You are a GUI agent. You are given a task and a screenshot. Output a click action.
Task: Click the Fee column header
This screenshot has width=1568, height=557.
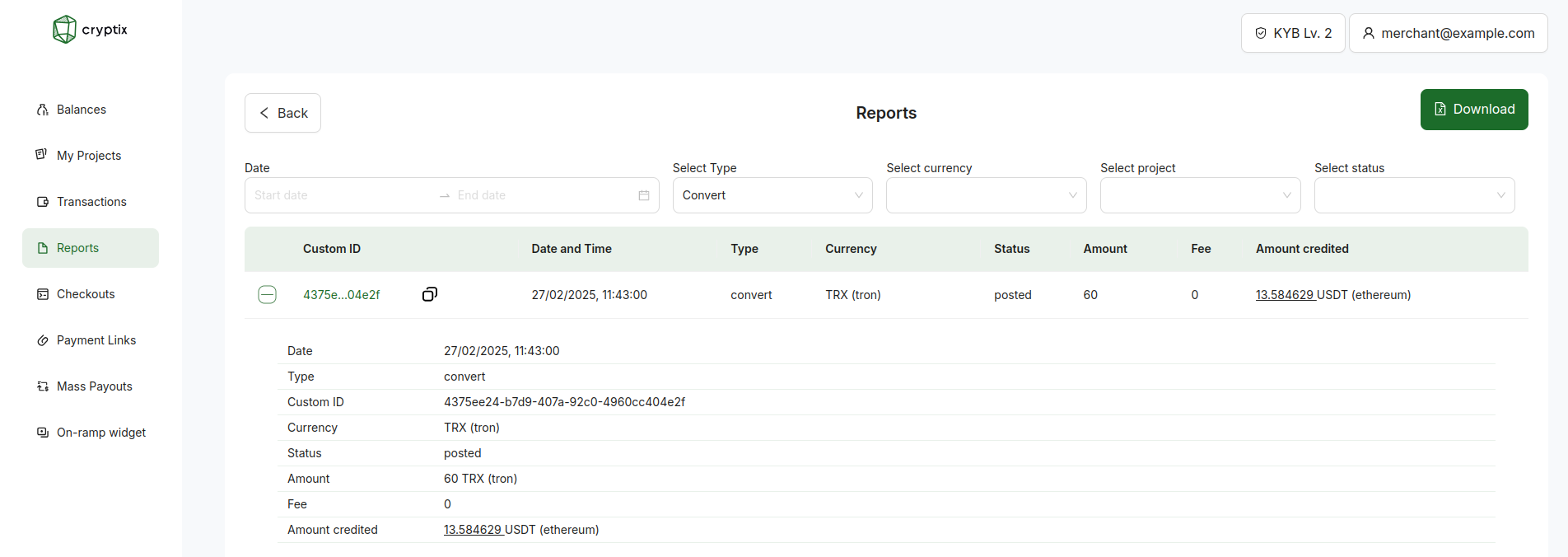coord(1201,249)
